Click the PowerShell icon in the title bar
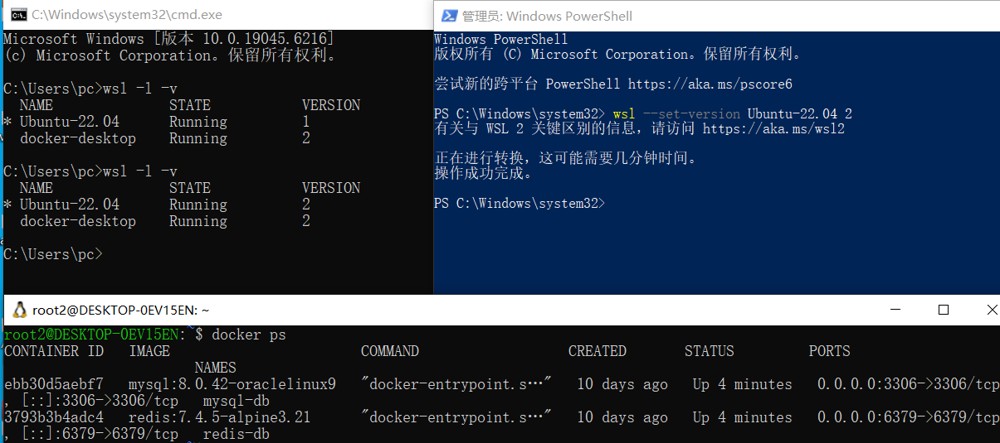 coord(450,15)
